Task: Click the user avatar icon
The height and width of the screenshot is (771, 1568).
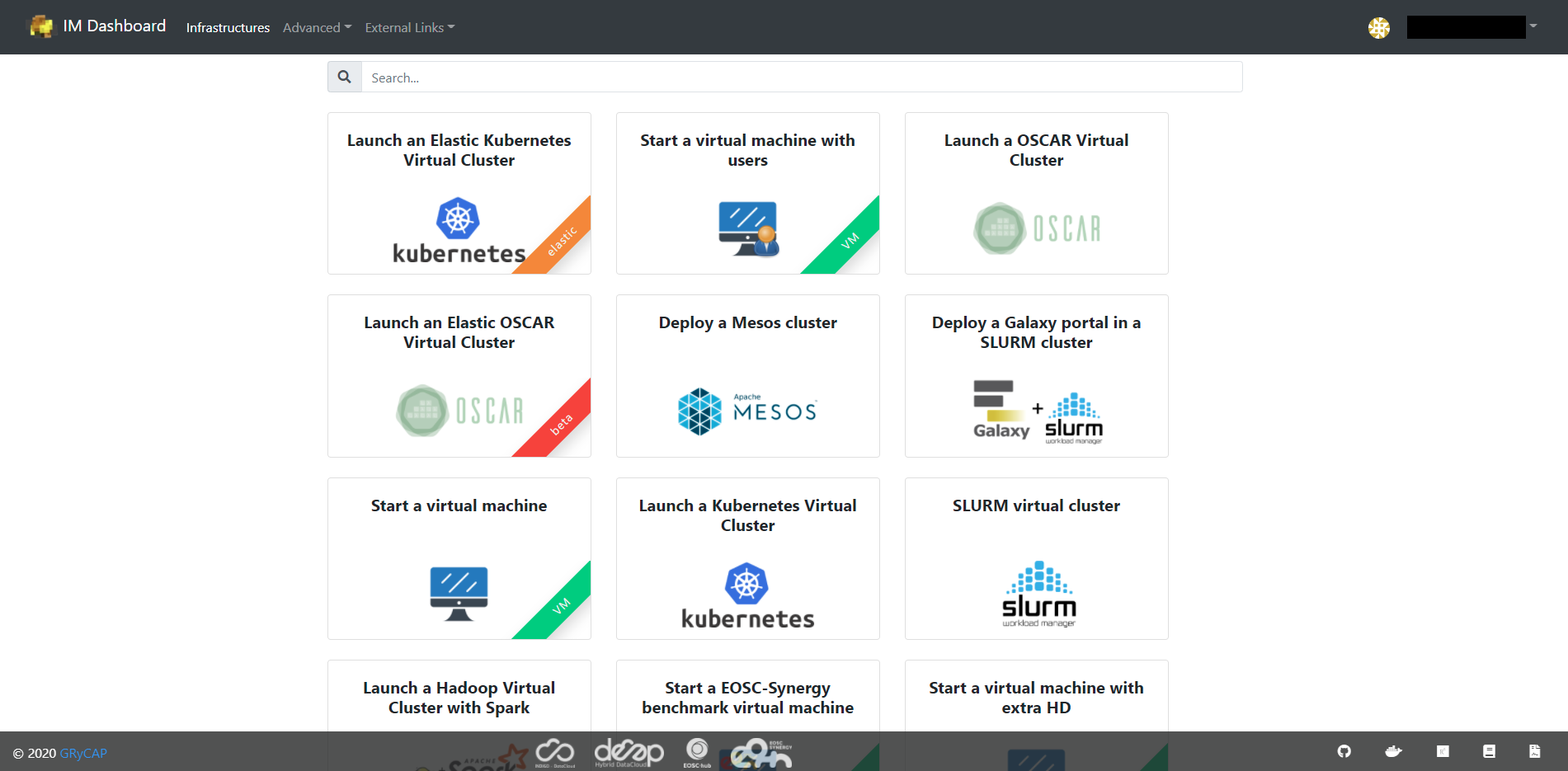Action: (1379, 27)
